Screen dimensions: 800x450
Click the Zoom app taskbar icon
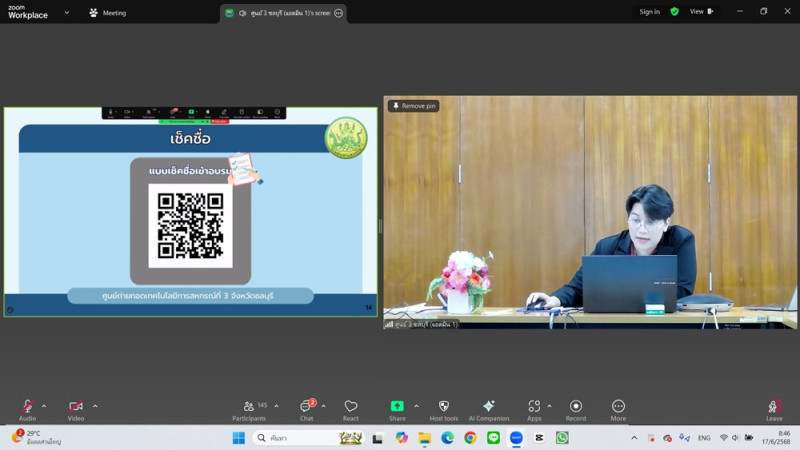(x=516, y=438)
